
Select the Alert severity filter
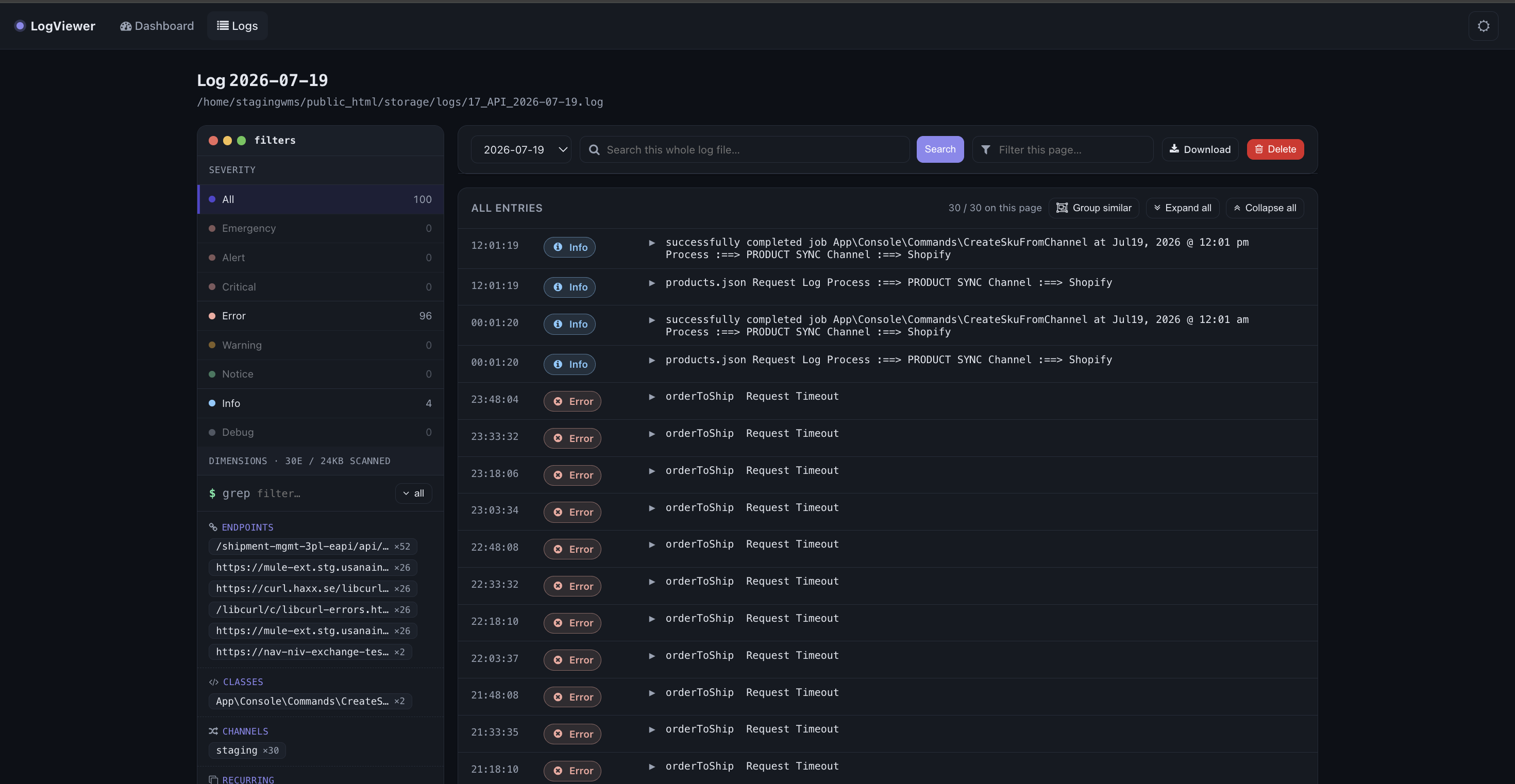click(321, 258)
